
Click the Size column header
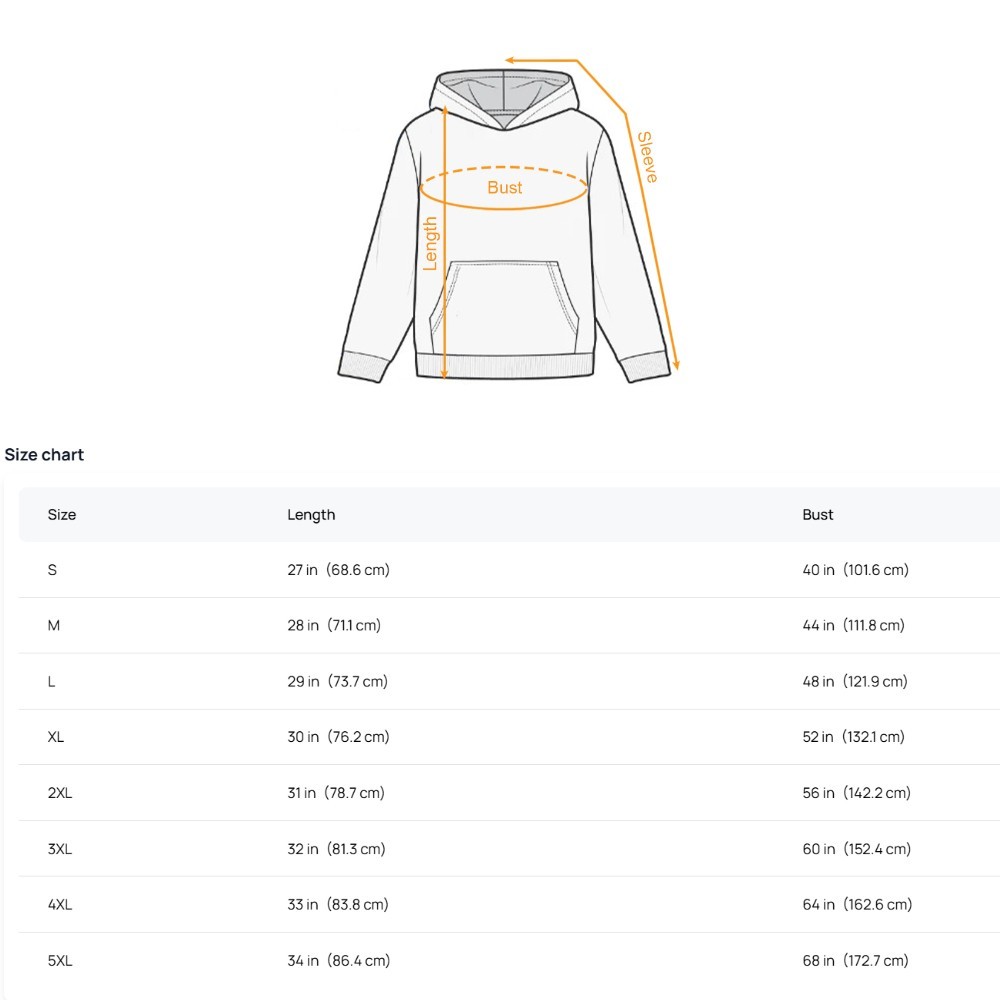pos(62,515)
